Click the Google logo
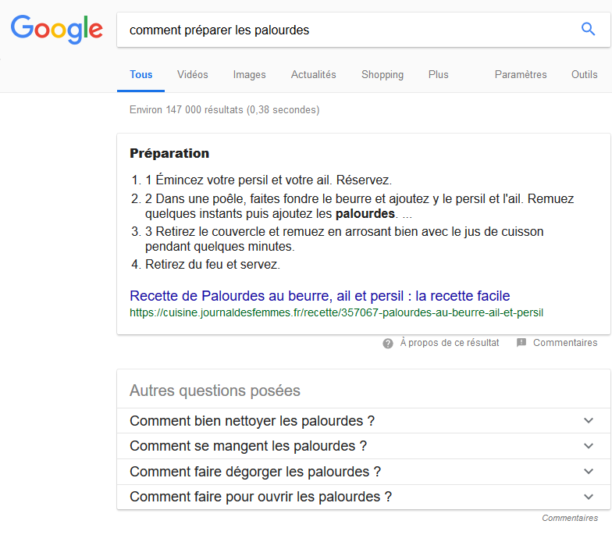 point(57,29)
